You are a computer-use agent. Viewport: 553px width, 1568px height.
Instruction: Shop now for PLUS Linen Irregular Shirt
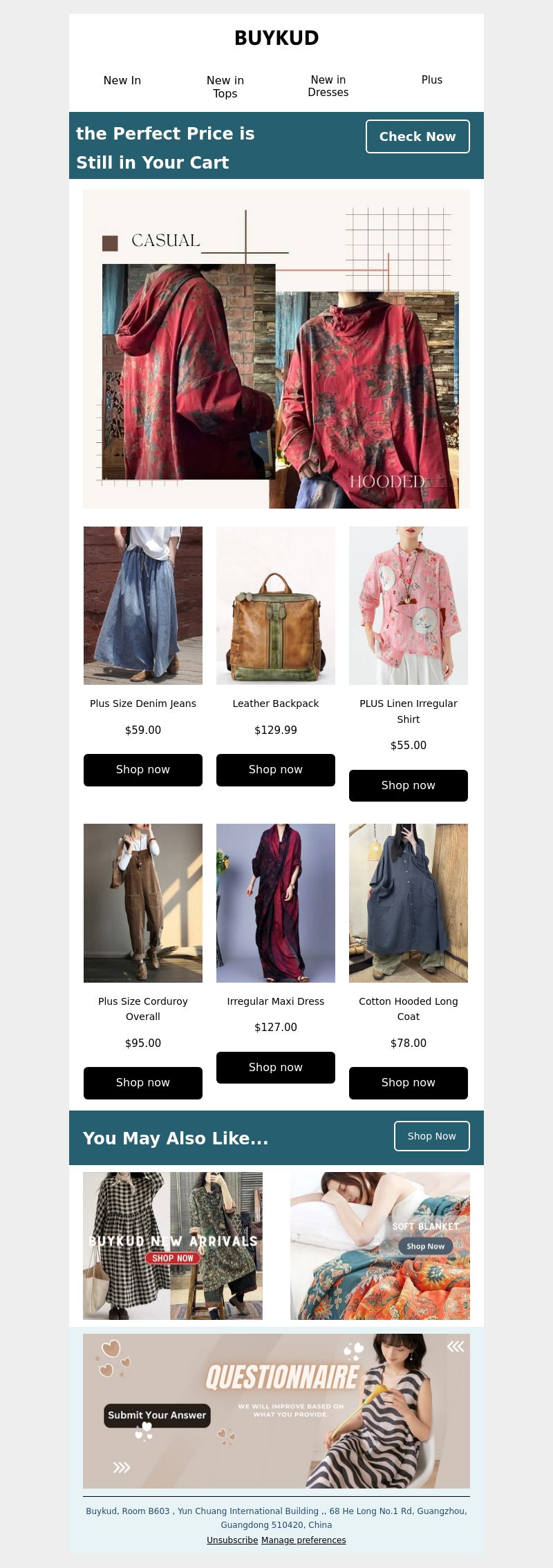pos(409,786)
